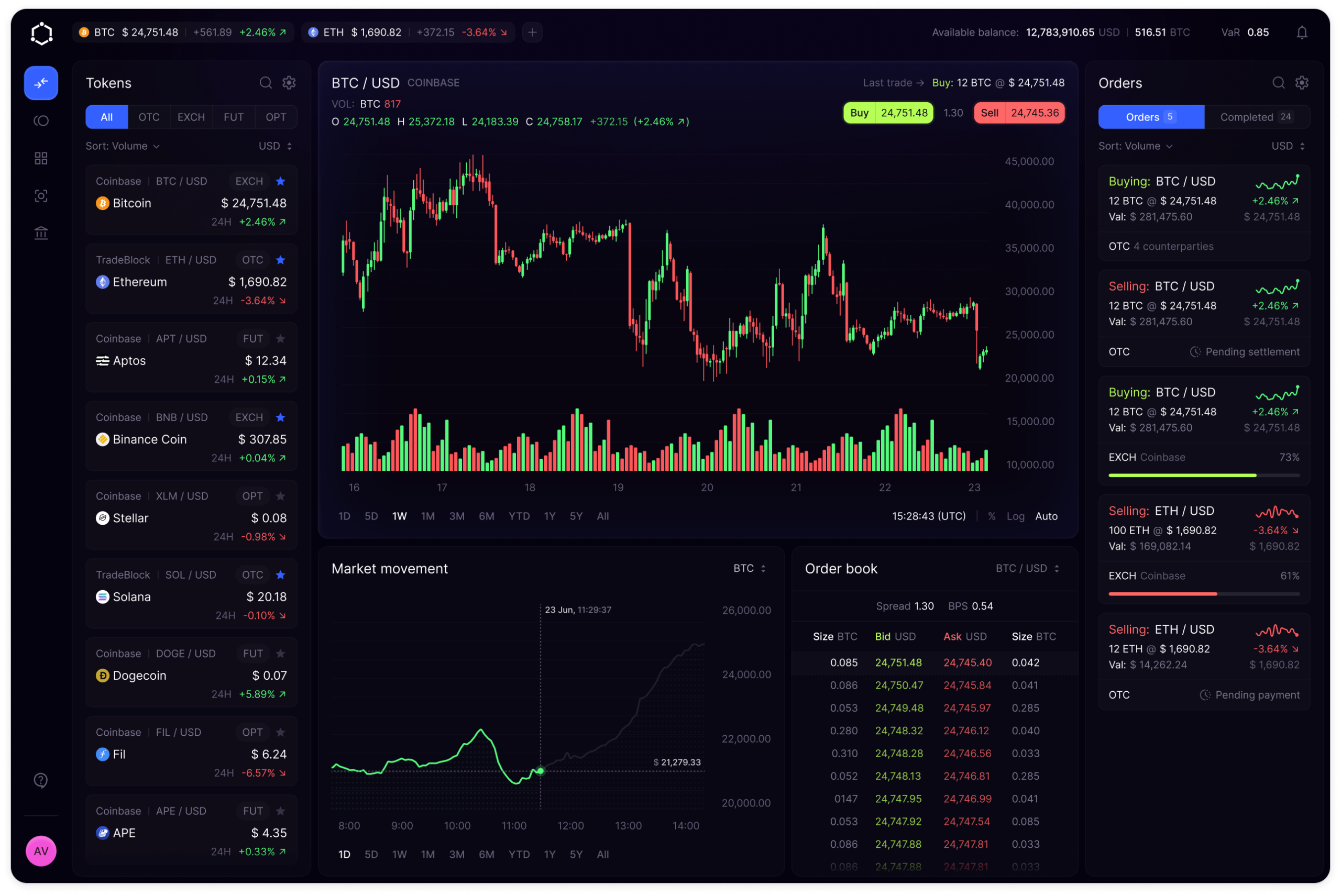Click the red Sell 24,745.36 button
The height and width of the screenshot is (896, 1341).
tap(1019, 113)
